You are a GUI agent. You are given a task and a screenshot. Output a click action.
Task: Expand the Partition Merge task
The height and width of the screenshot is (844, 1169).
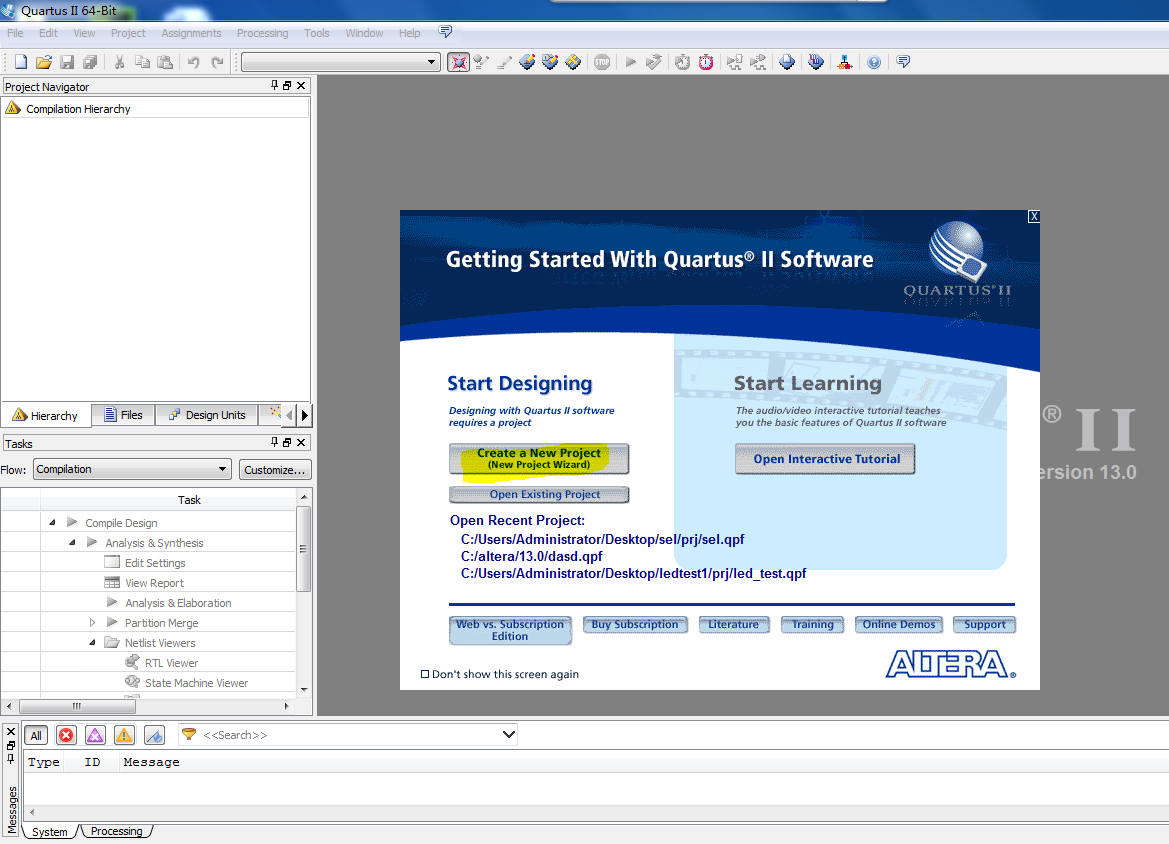[92, 623]
